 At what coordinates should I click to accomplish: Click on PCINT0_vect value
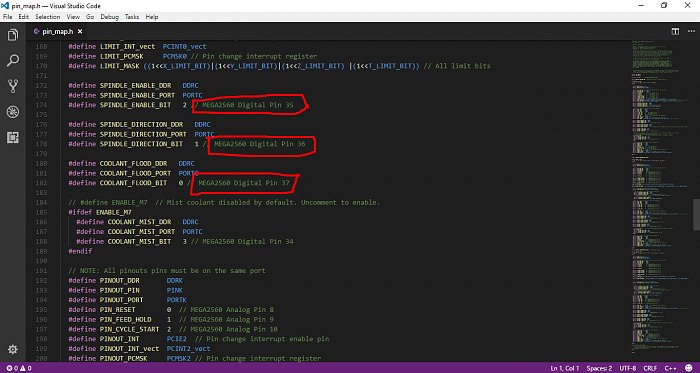coord(184,46)
